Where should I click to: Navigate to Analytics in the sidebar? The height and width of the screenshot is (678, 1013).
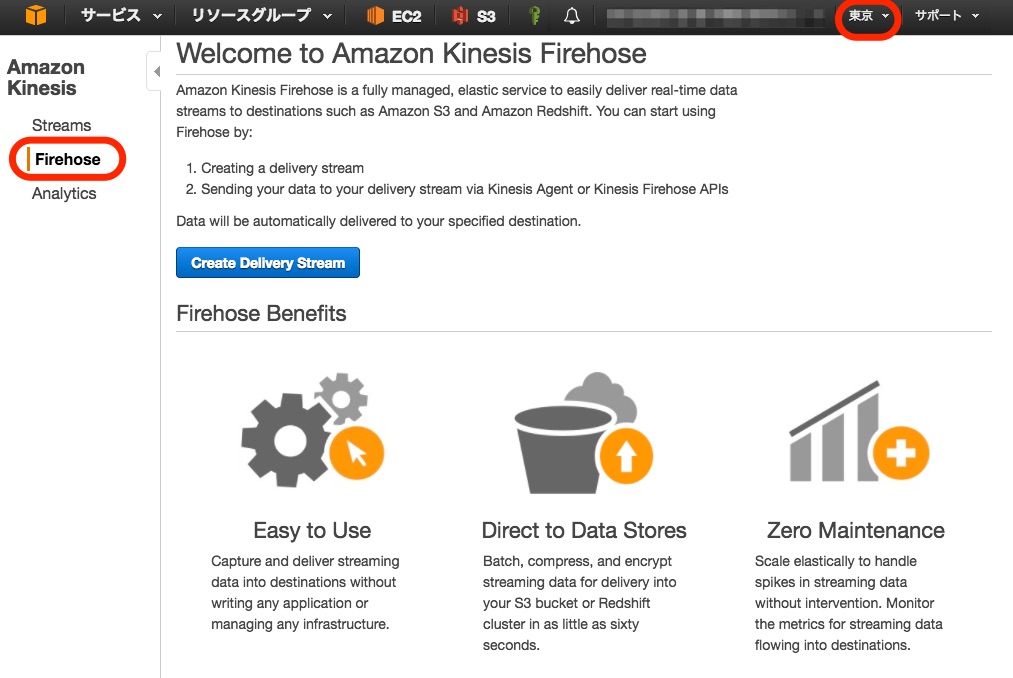click(64, 193)
